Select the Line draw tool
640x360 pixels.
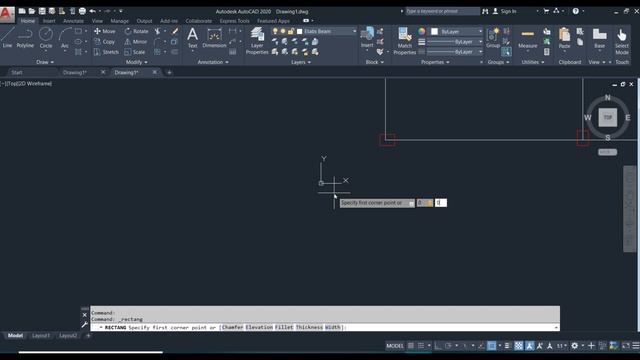[x=7, y=38]
